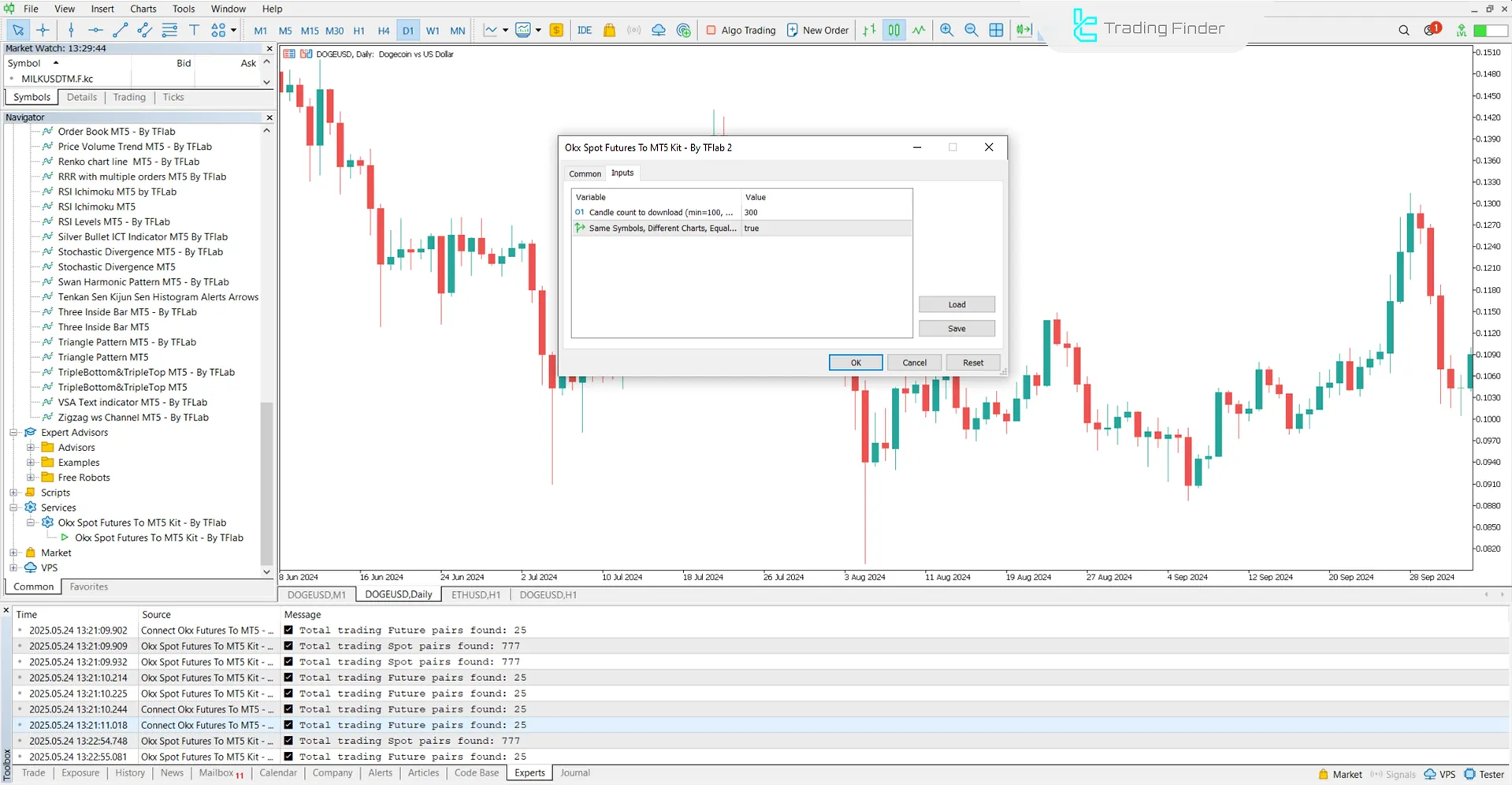Select candlestick chart display mode
Image resolution: width=1512 pixels, height=785 pixels.
(x=894, y=30)
